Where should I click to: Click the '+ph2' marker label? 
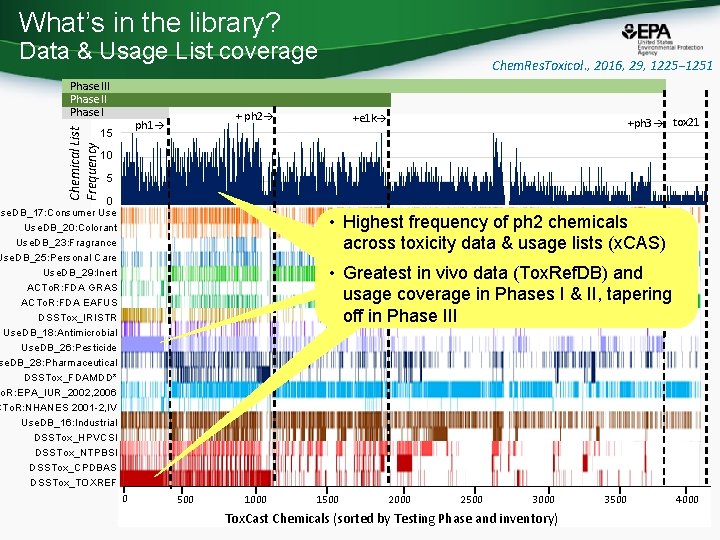click(254, 117)
